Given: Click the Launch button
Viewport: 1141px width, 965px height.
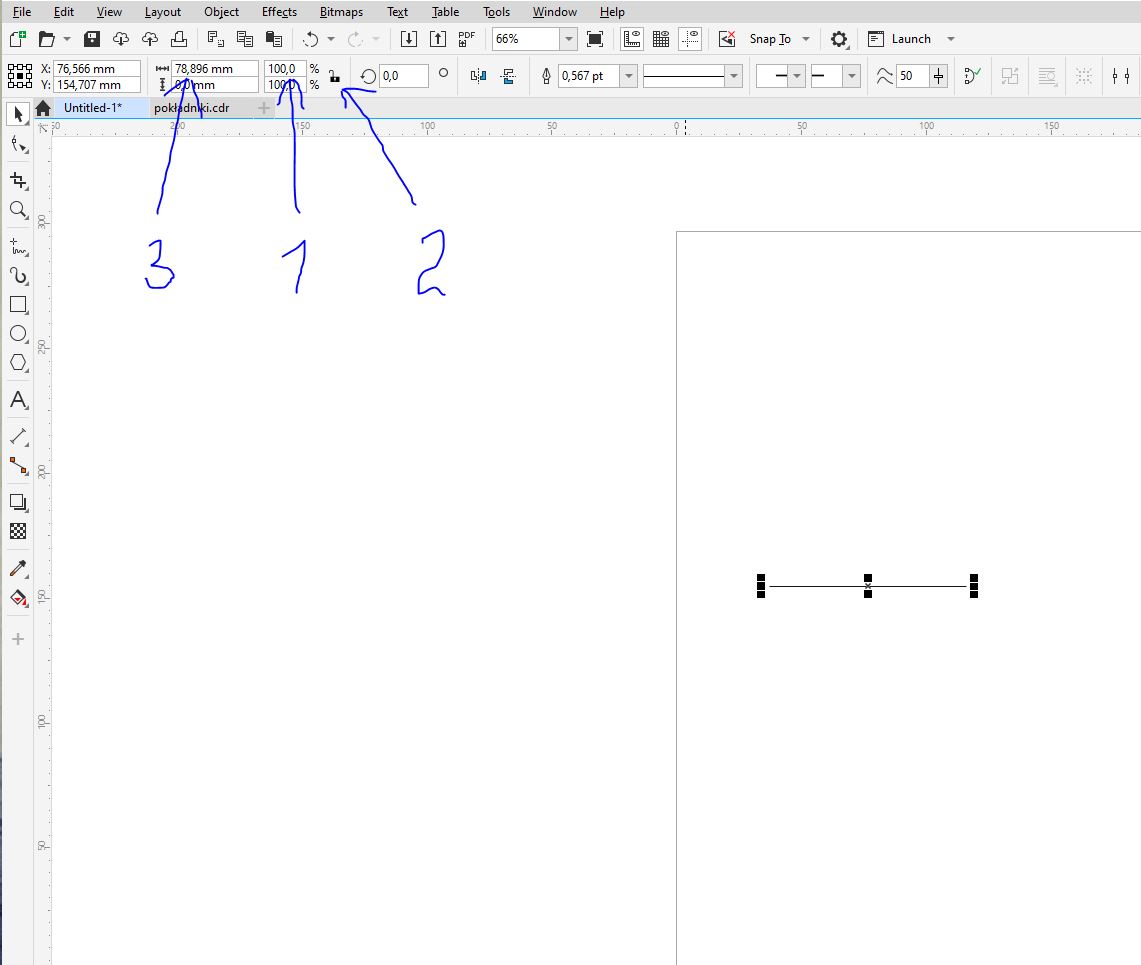Looking at the screenshot, I should click(910, 39).
